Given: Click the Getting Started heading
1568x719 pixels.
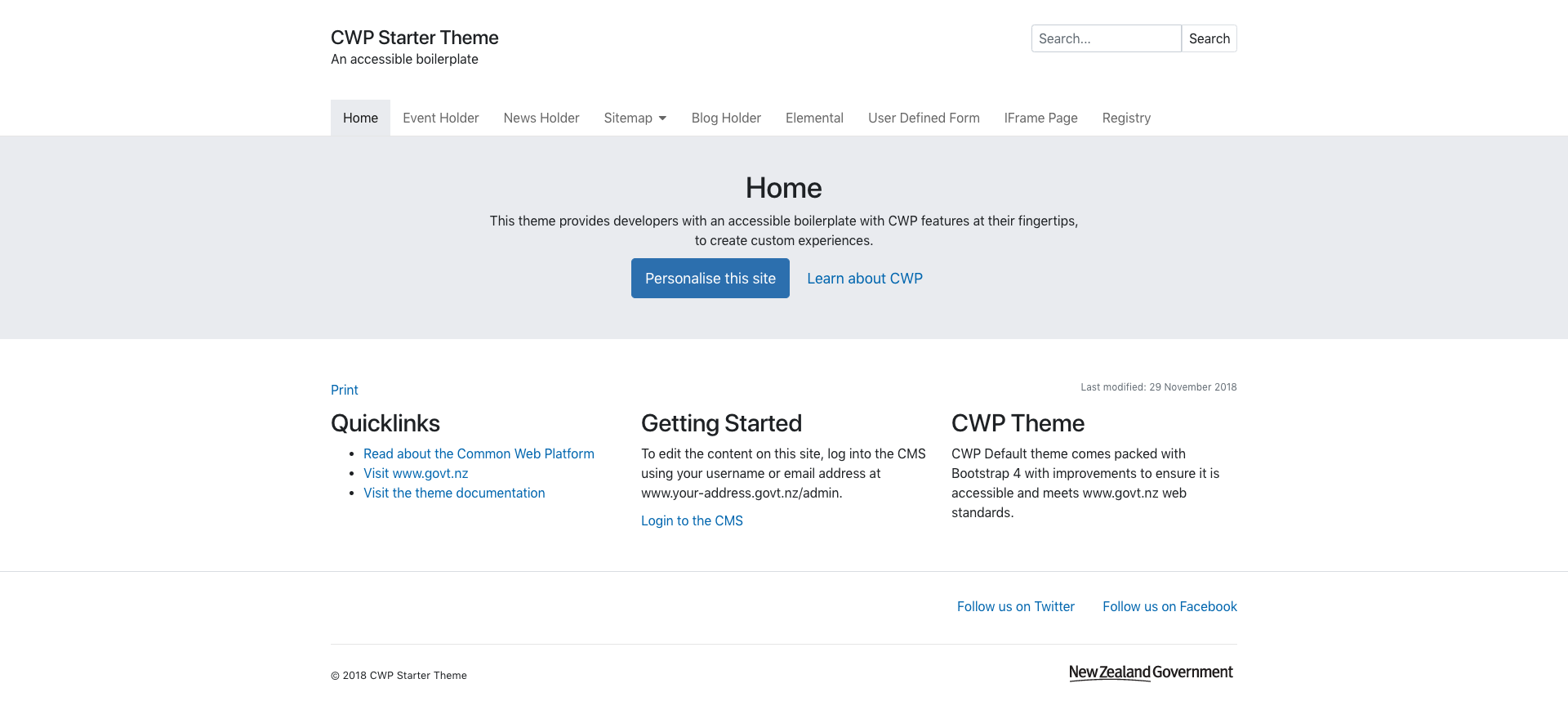Looking at the screenshot, I should [x=721, y=423].
